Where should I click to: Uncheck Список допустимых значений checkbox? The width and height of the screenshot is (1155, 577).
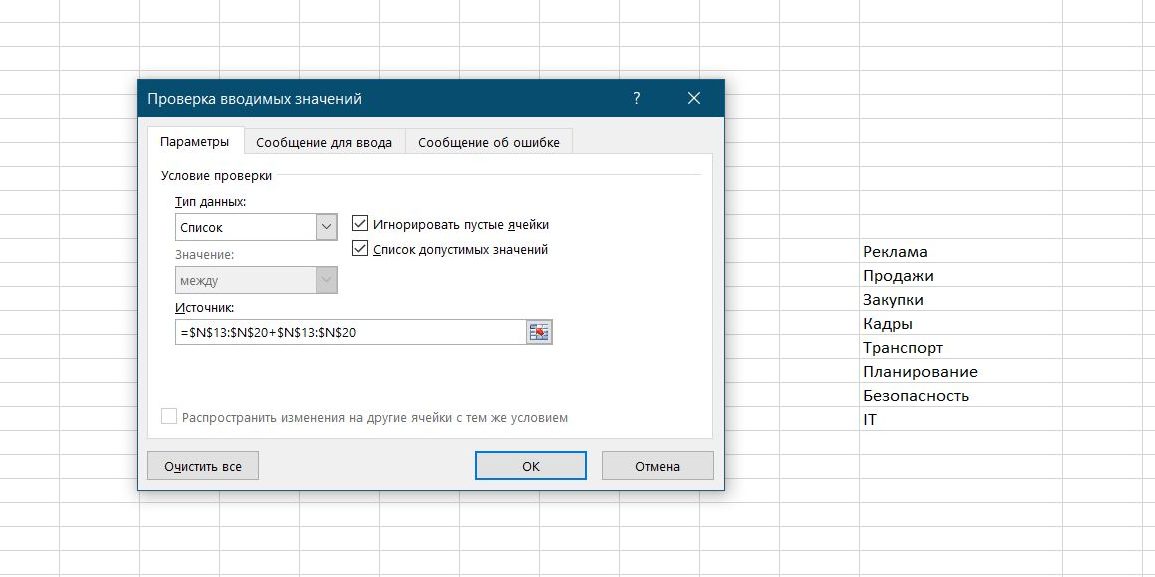coord(361,249)
